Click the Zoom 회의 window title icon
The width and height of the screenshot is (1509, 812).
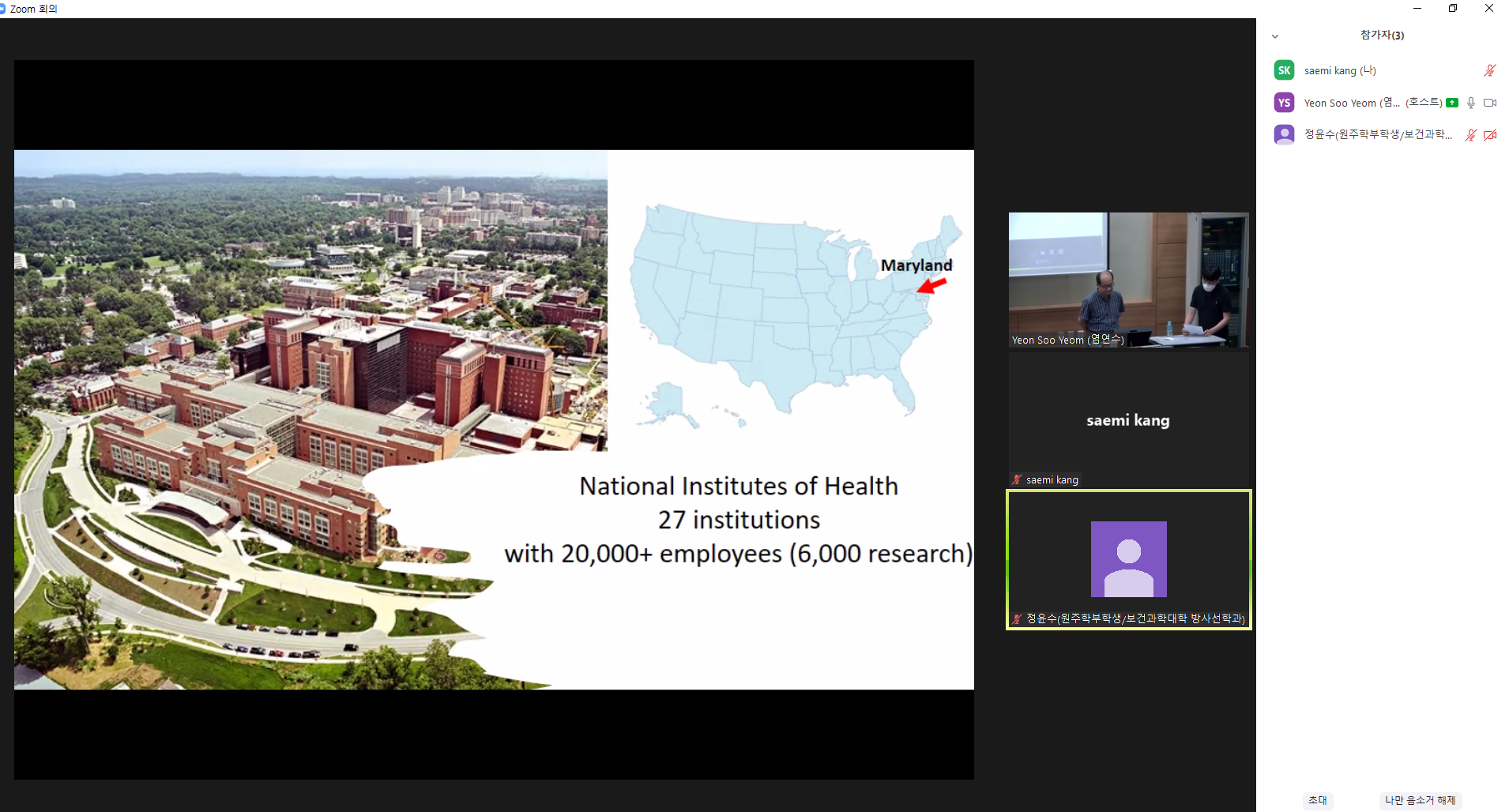pos(3,9)
